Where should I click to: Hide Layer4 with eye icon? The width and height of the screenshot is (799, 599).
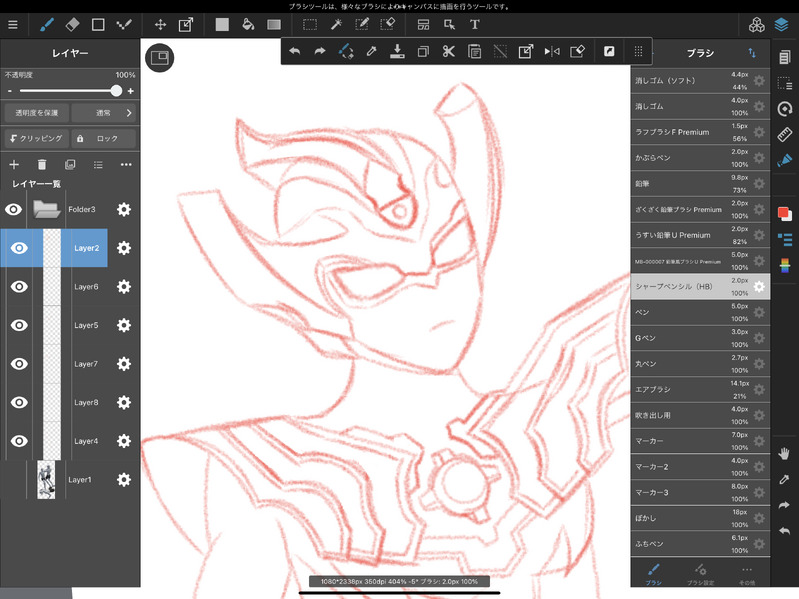click(x=19, y=441)
